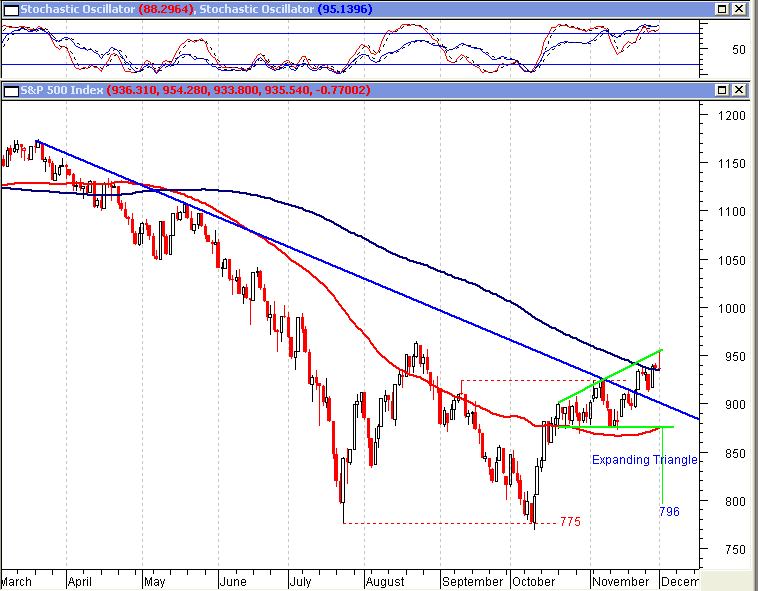
Task: Click the August date axis label
Action: coord(385,582)
